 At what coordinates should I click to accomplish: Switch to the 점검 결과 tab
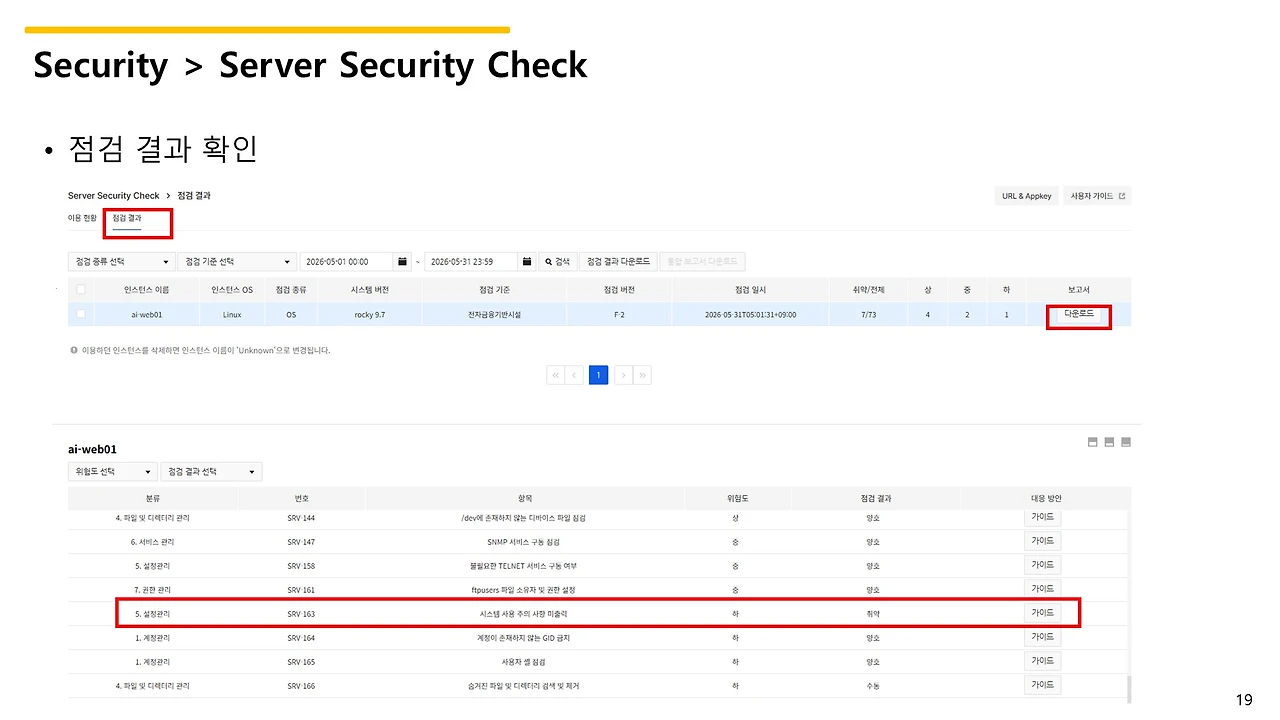click(x=127, y=218)
